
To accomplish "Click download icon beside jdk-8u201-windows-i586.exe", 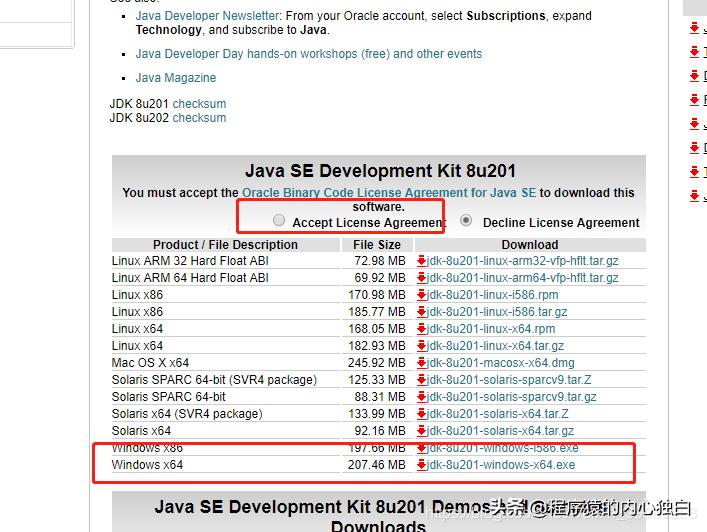I will [x=422, y=448].
